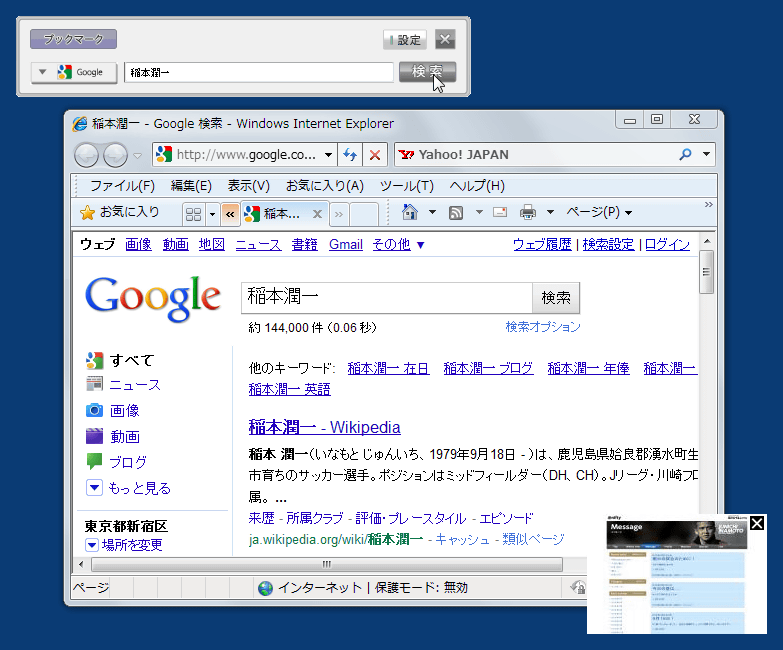The height and width of the screenshot is (650, 783).
Task: Click the widget search text field
Action: point(259,72)
